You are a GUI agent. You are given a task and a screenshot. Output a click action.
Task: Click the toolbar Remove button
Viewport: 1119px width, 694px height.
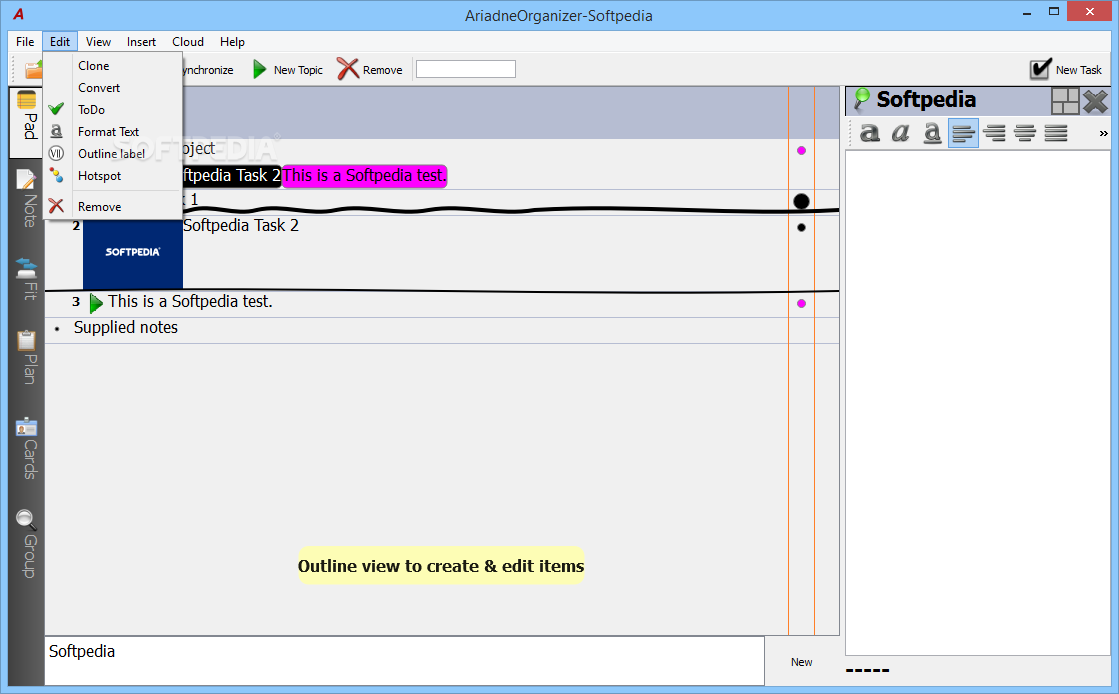(x=370, y=70)
